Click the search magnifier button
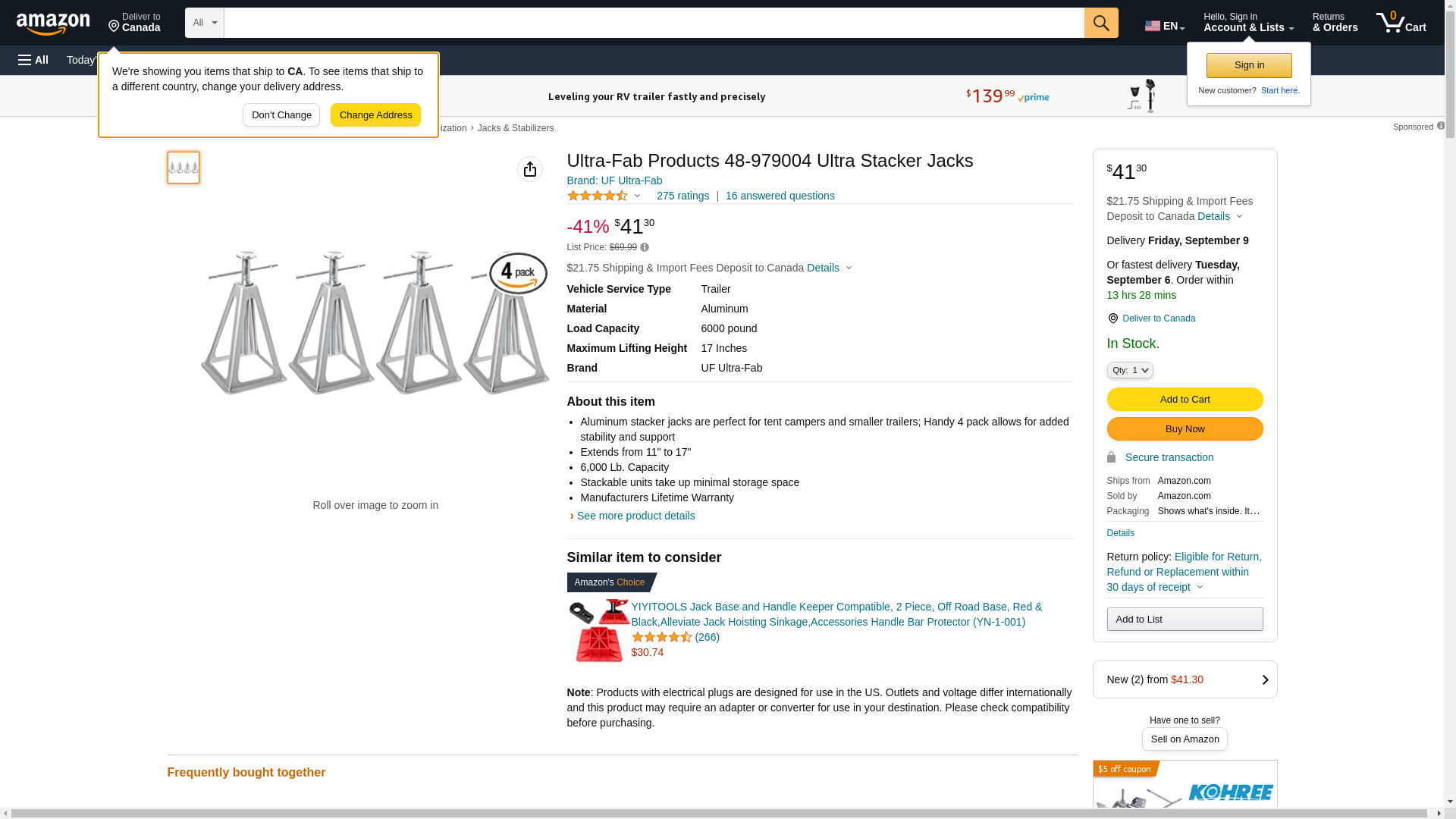 (1101, 23)
